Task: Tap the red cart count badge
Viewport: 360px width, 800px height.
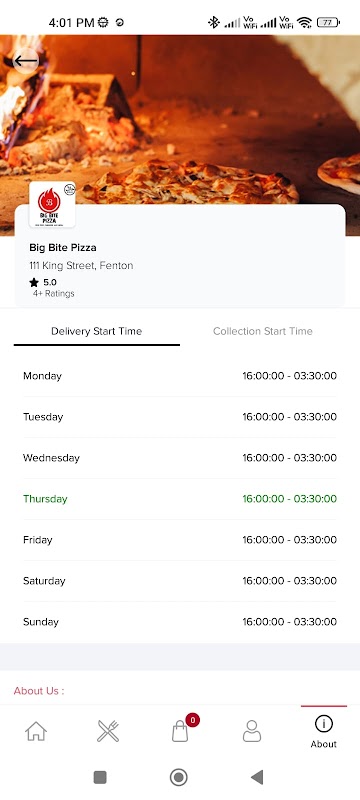Action: (x=192, y=720)
